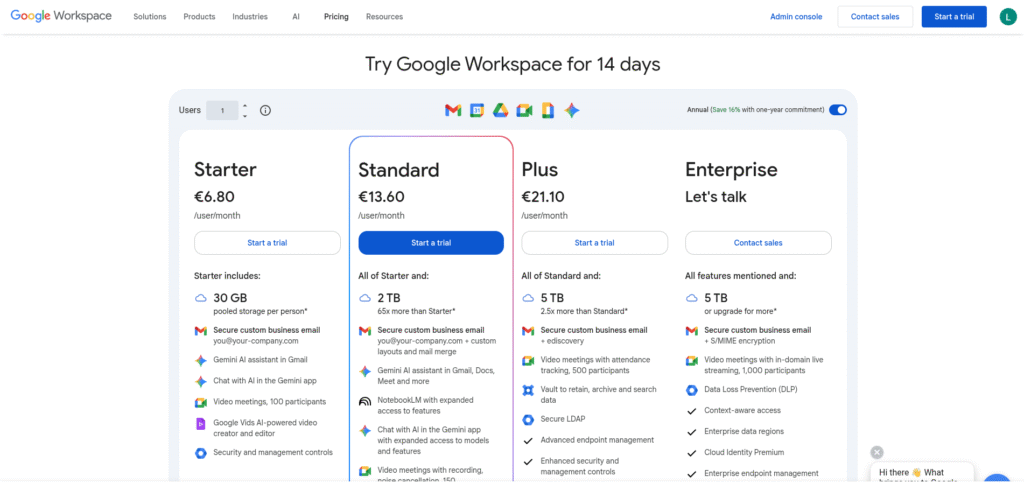This screenshot has height=483, width=1024.
Task: Click the Data Loss Prevention shield icon
Action: (x=692, y=390)
